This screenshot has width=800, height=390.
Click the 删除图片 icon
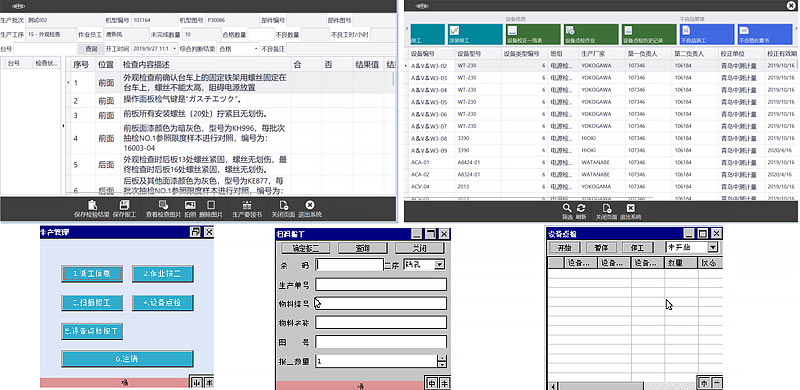coord(211,205)
